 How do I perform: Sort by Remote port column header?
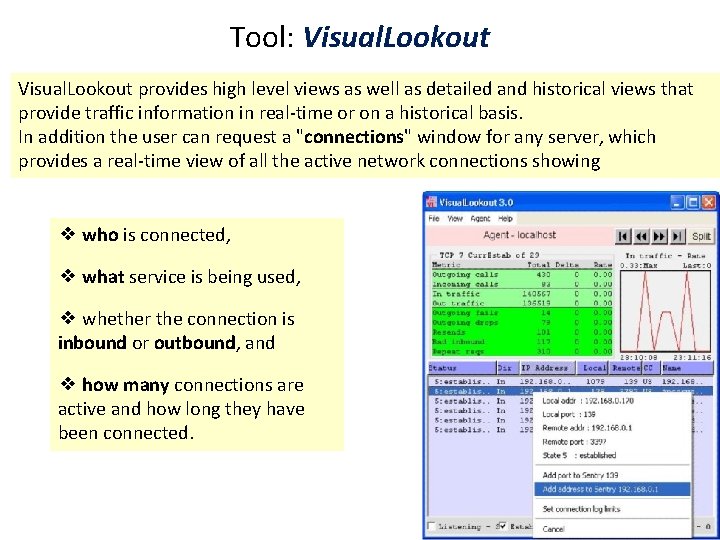[x=626, y=368]
